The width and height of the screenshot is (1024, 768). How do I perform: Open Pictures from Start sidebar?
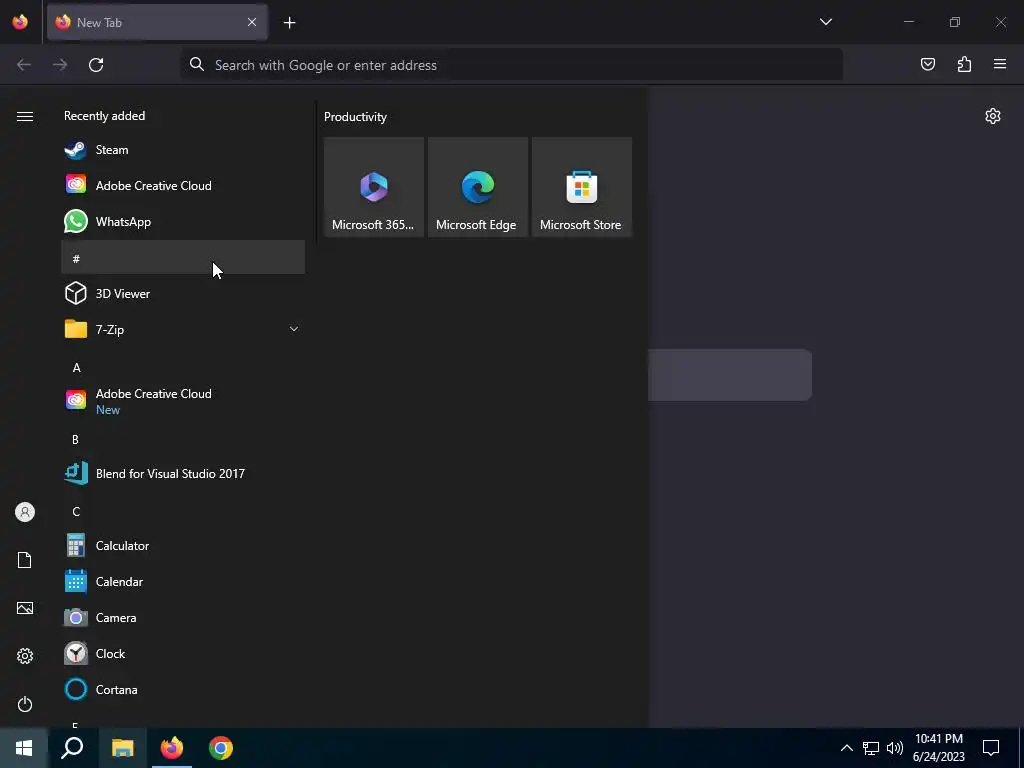(x=25, y=608)
